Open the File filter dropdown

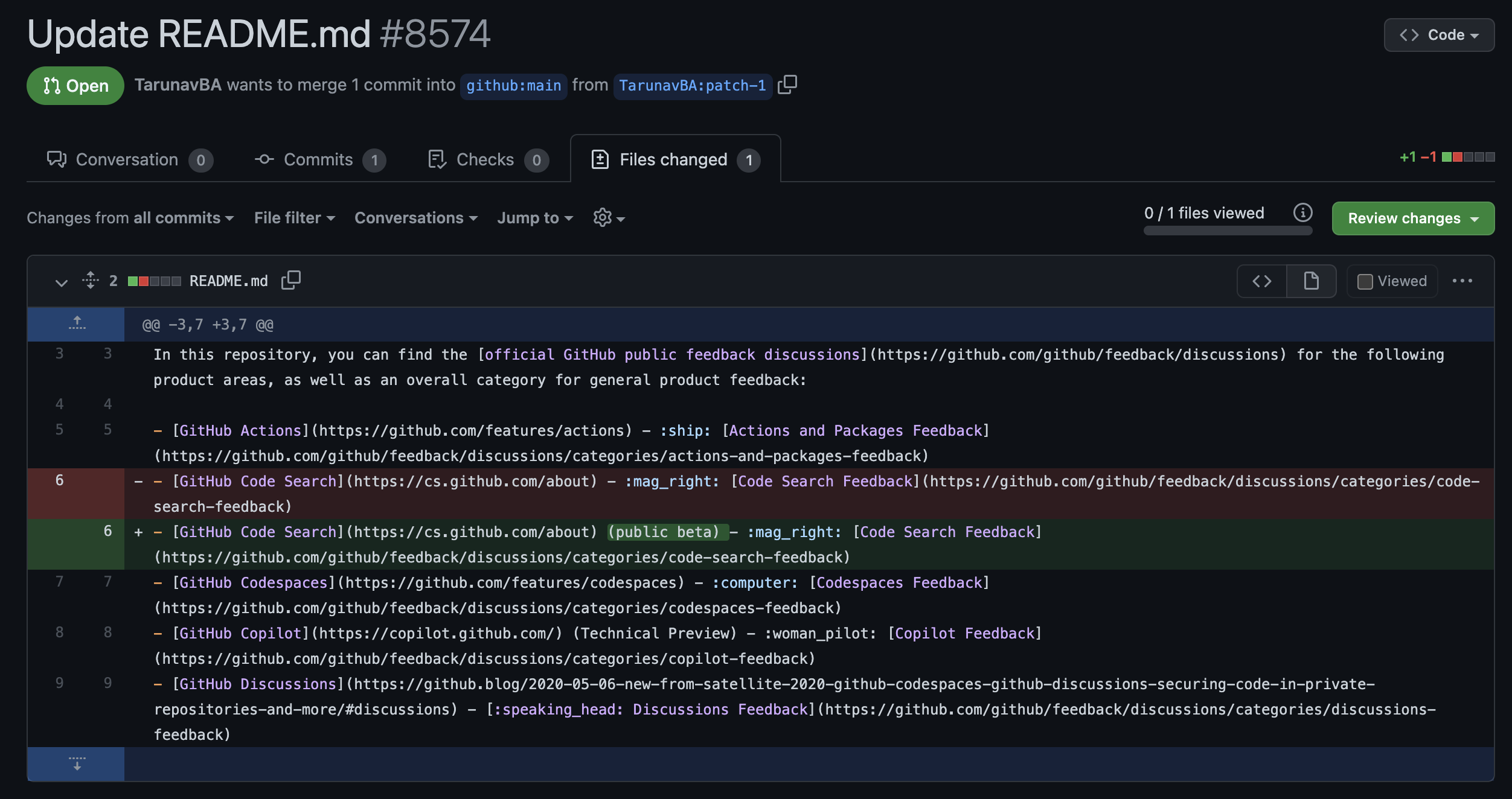(x=294, y=218)
